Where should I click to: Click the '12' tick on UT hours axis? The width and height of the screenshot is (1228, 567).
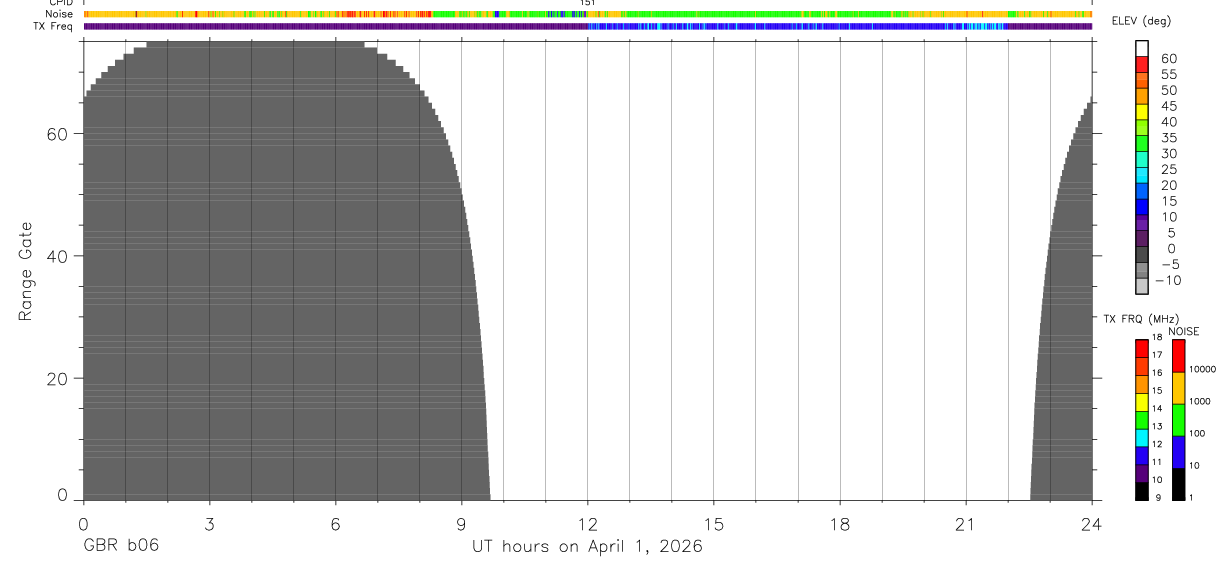[588, 524]
